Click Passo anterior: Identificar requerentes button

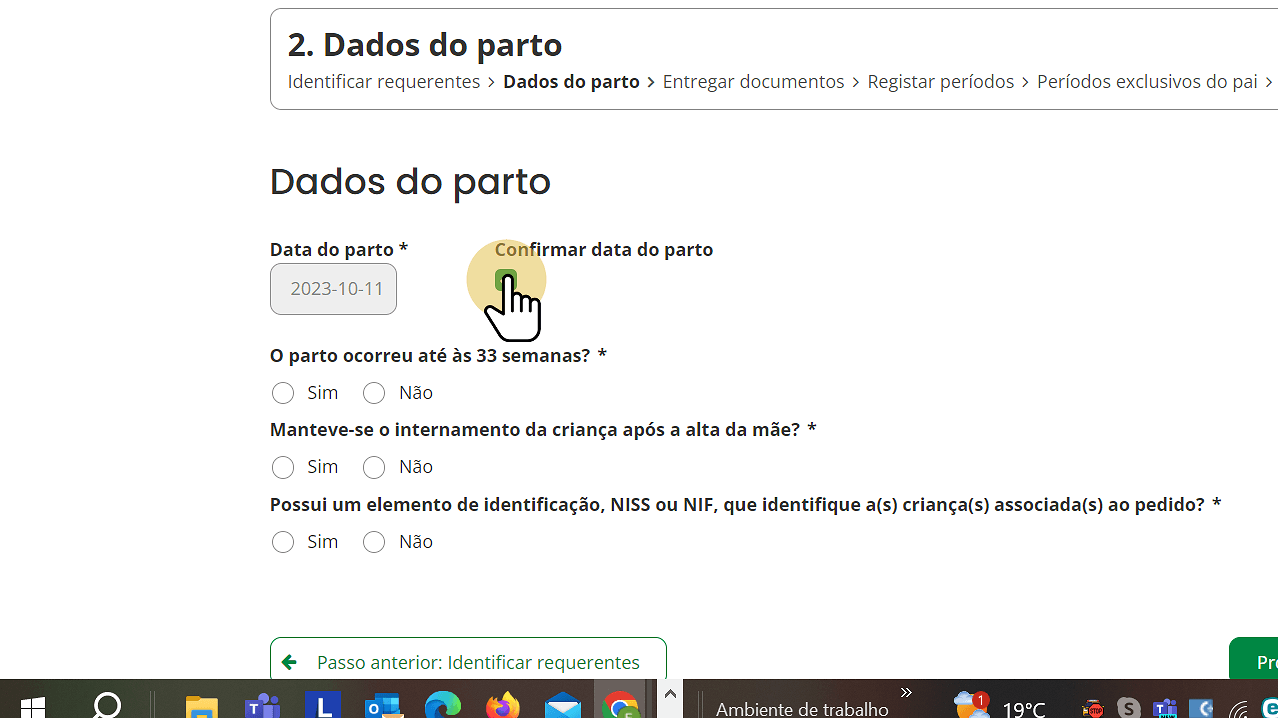click(x=467, y=661)
